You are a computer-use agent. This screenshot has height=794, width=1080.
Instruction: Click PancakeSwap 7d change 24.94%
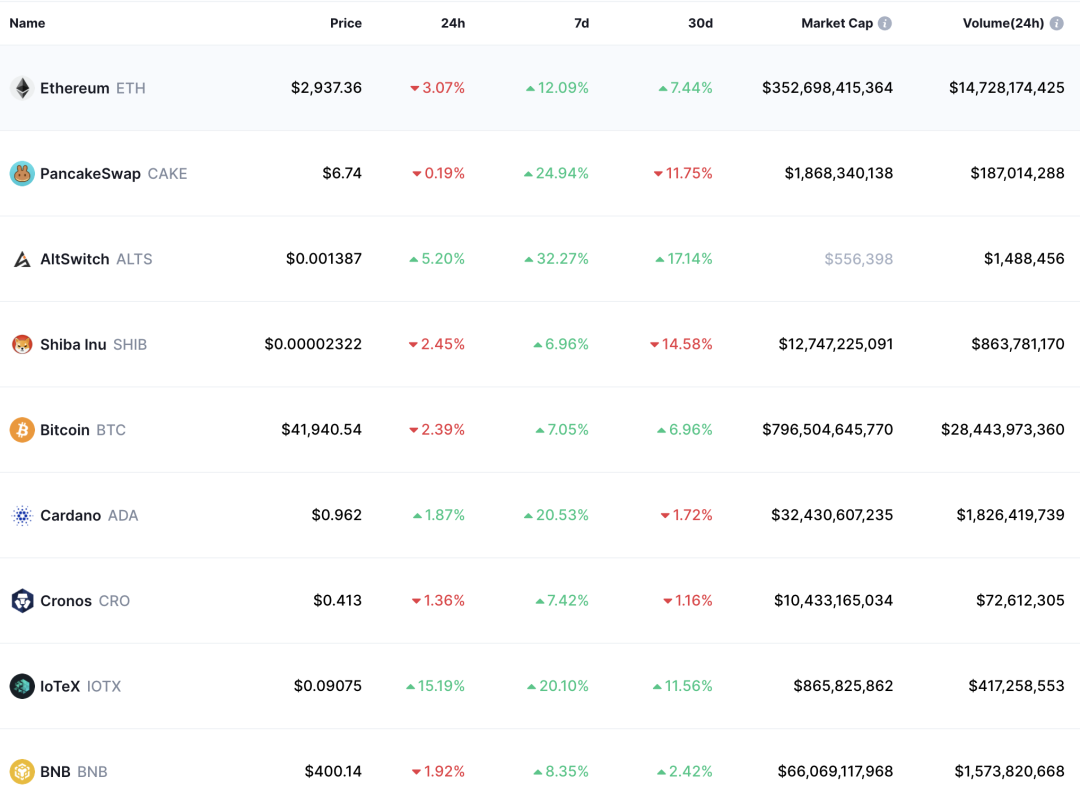coord(557,174)
